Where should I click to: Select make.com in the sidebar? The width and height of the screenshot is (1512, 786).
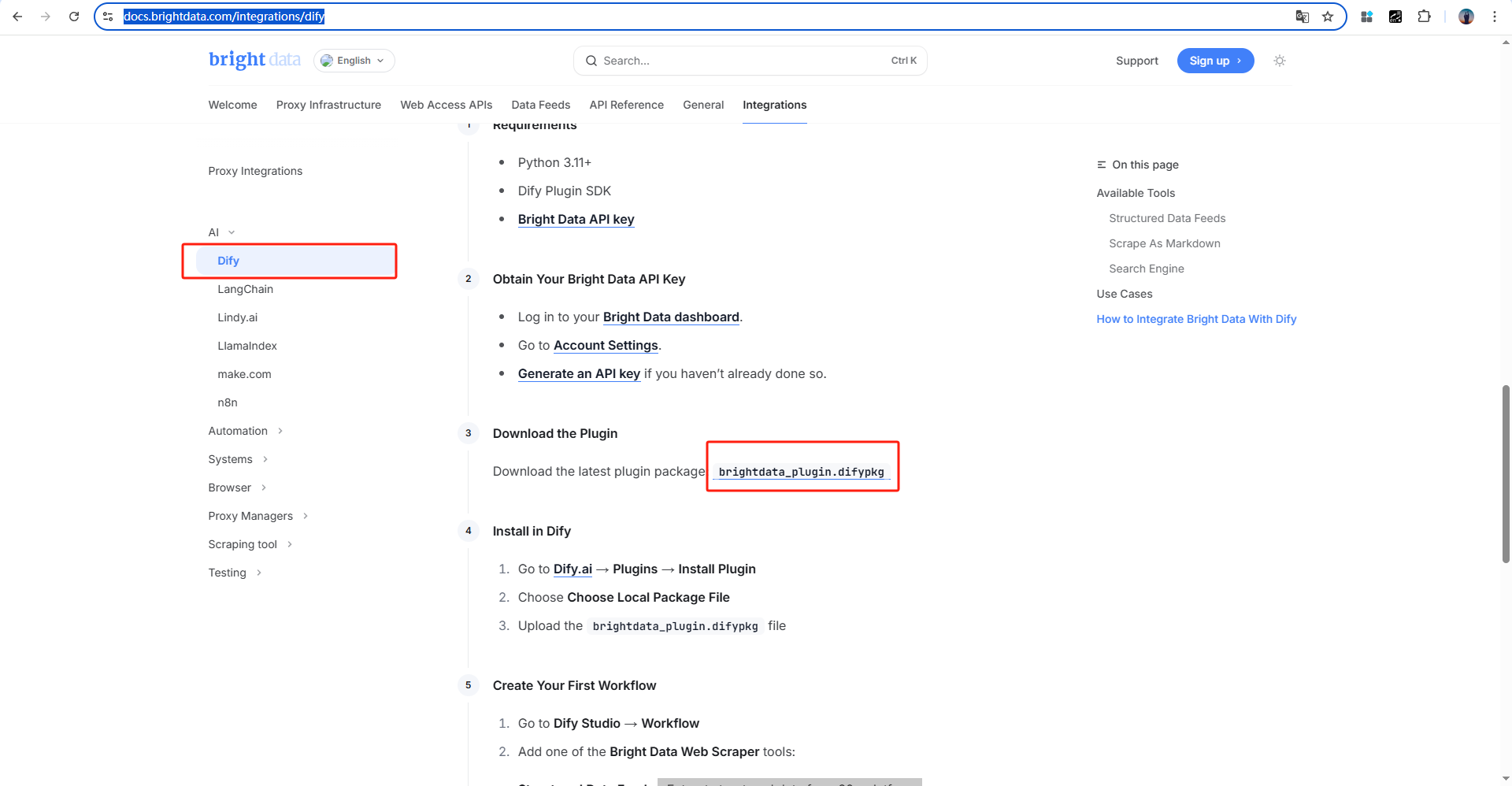pyautogui.click(x=244, y=374)
